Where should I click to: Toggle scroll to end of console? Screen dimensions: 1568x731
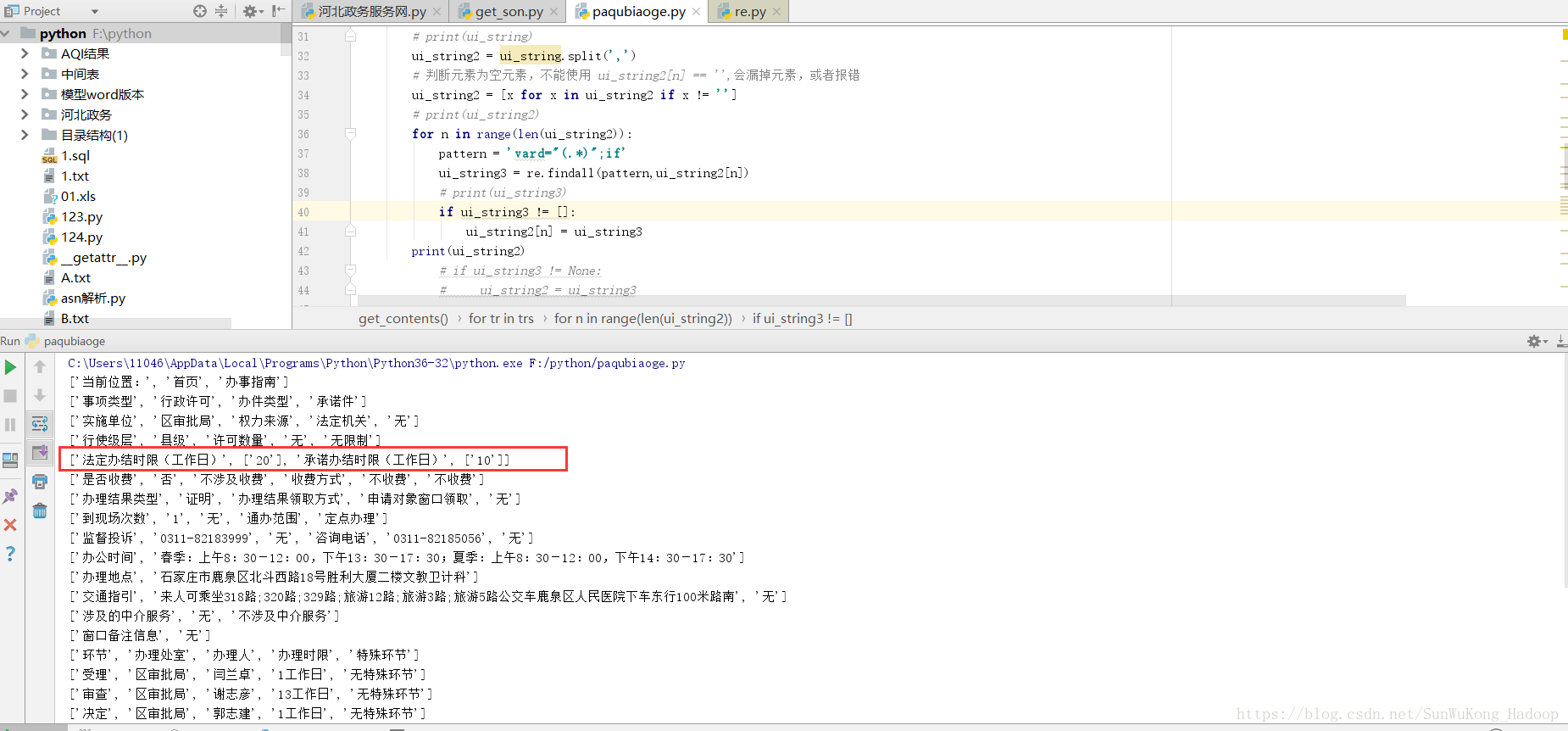(x=40, y=452)
